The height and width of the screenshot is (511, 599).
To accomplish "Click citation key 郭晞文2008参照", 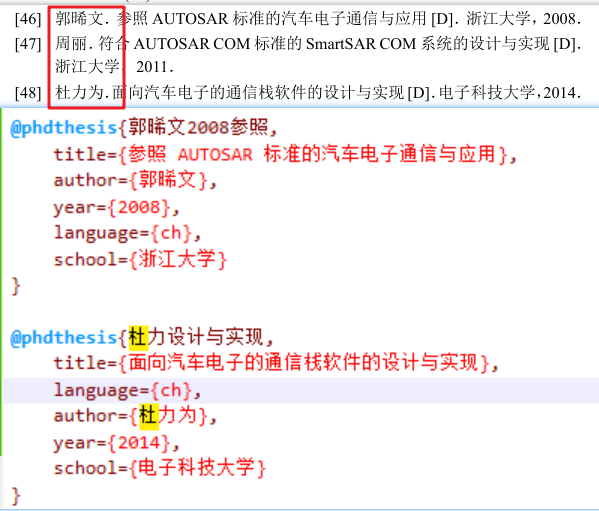I will click(198, 127).
